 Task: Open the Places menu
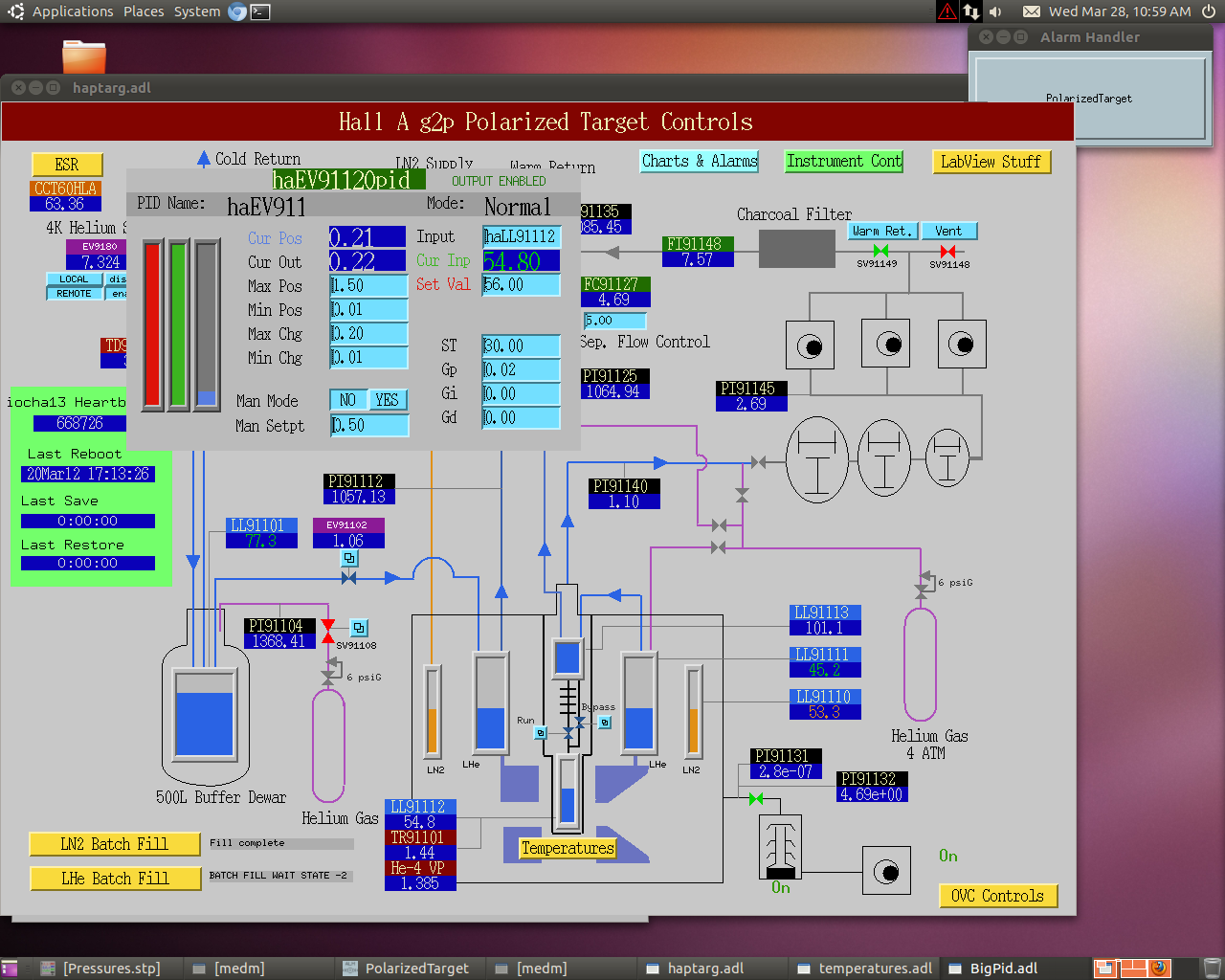144,11
